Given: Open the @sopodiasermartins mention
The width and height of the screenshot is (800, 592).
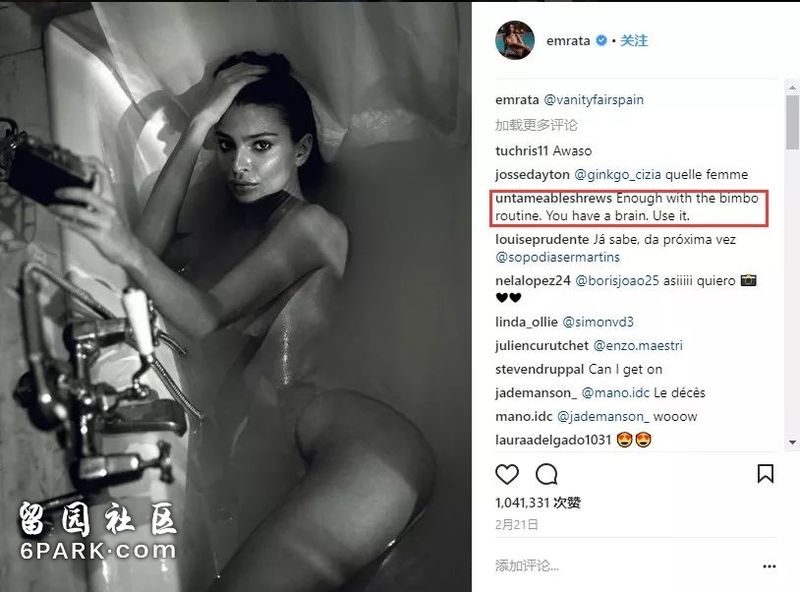Looking at the screenshot, I should click(x=557, y=257).
